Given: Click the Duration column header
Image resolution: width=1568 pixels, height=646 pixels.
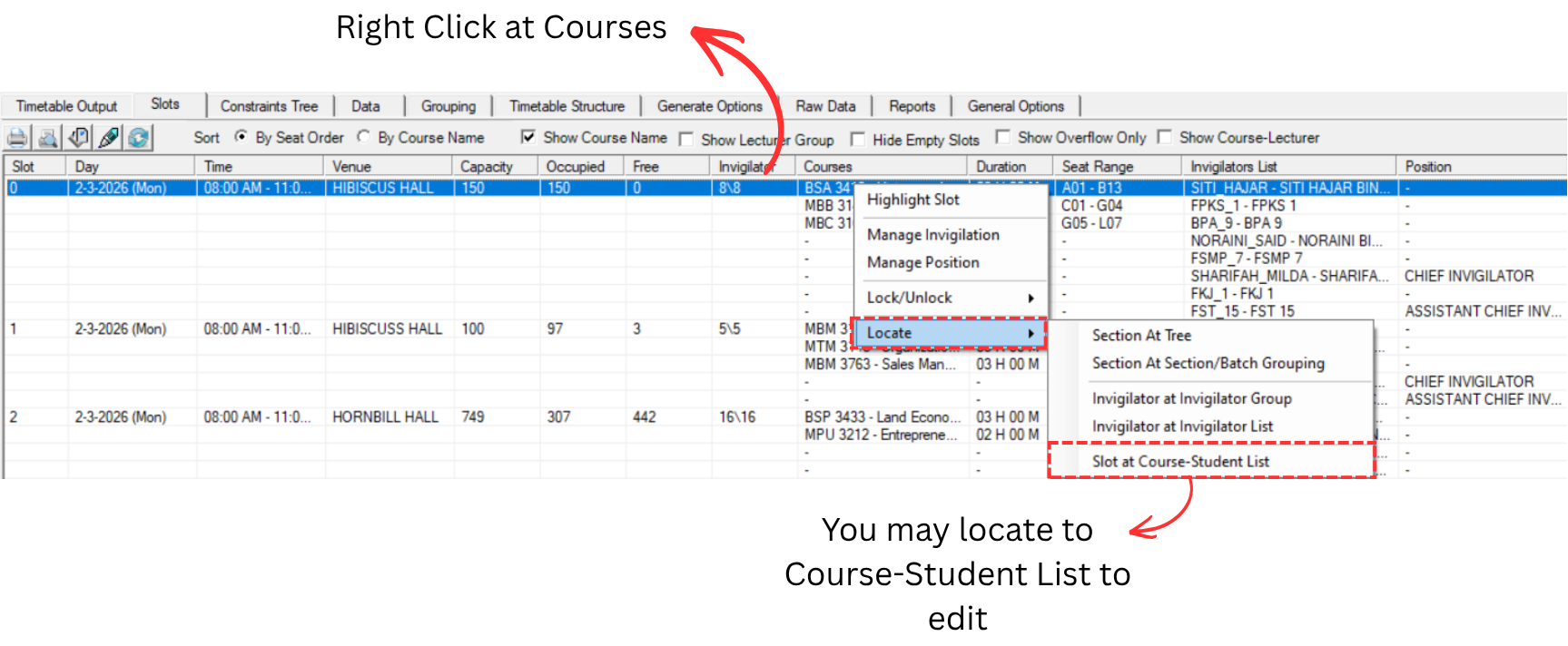Looking at the screenshot, I should coord(1011,167).
